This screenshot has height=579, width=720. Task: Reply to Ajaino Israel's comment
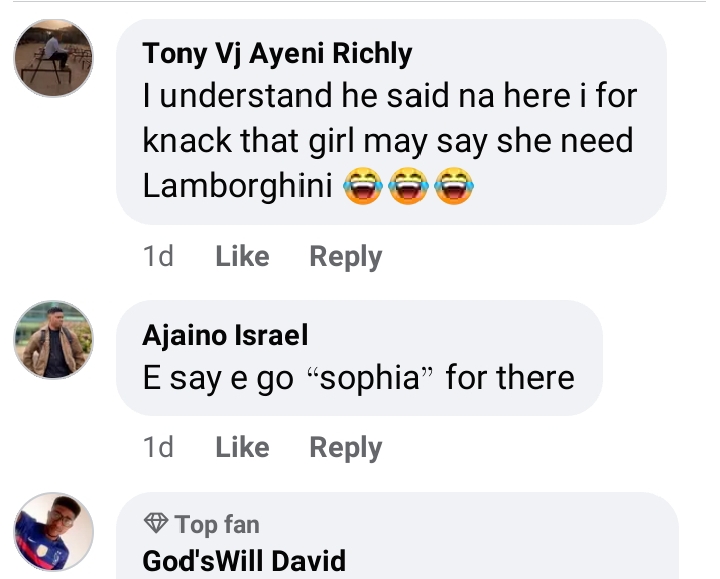(x=345, y=447)
